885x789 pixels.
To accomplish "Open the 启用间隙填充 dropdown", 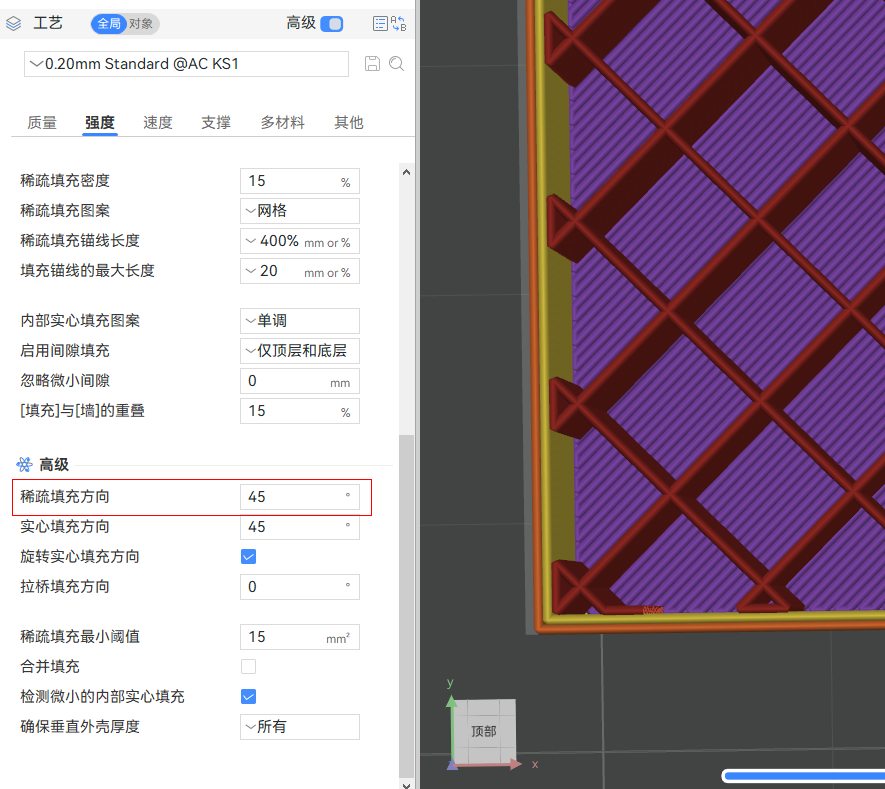I will point(300,350).
